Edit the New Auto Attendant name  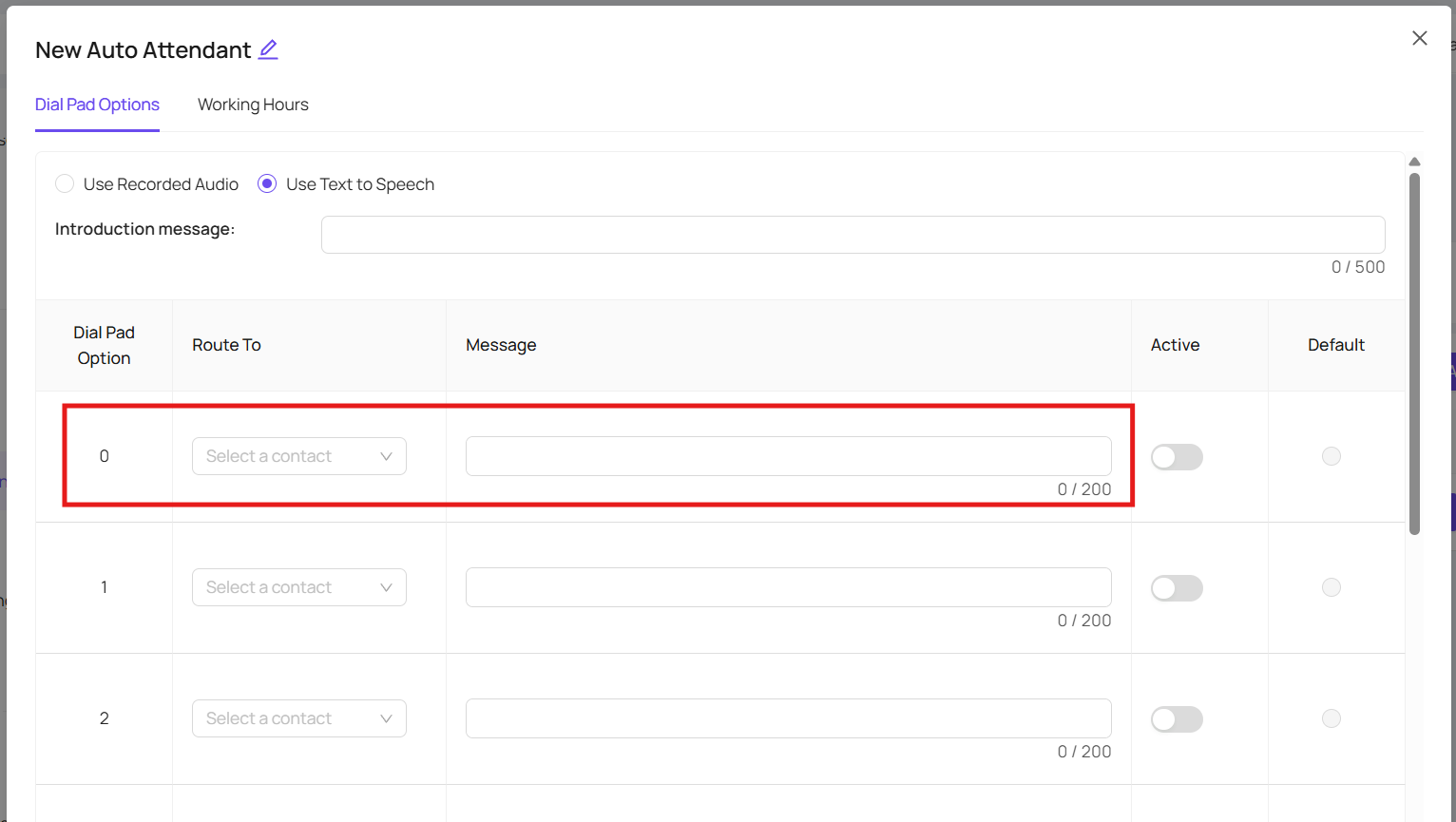pos(268,49)
